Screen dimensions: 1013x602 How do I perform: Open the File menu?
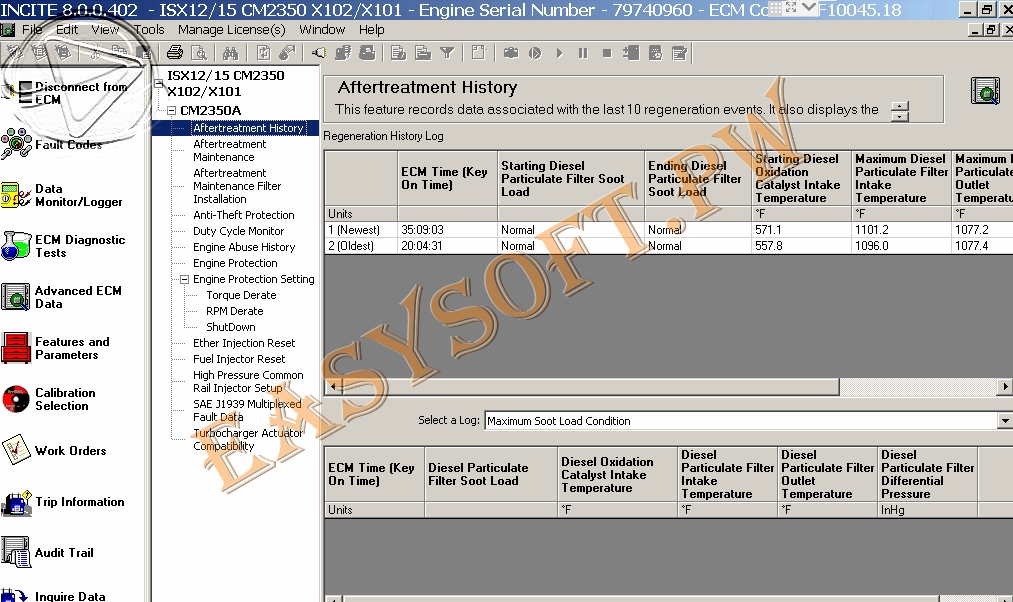pyautogui.click(x=32, y=30)
